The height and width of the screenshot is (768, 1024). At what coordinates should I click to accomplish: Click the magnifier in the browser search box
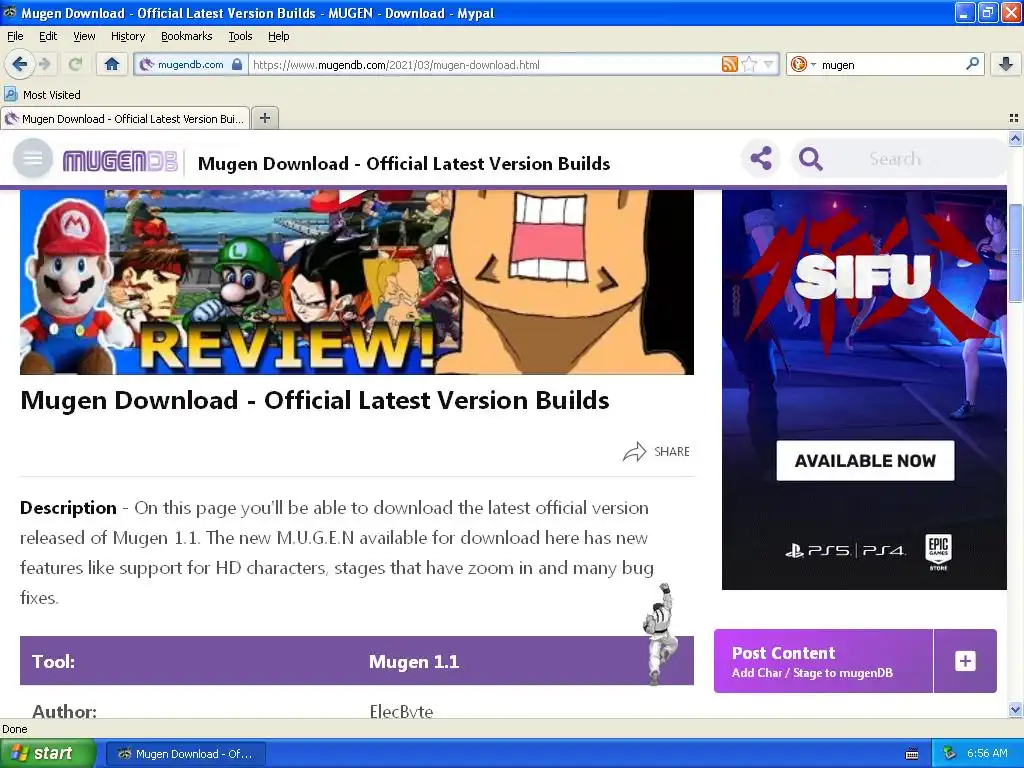tap(972, 64)
